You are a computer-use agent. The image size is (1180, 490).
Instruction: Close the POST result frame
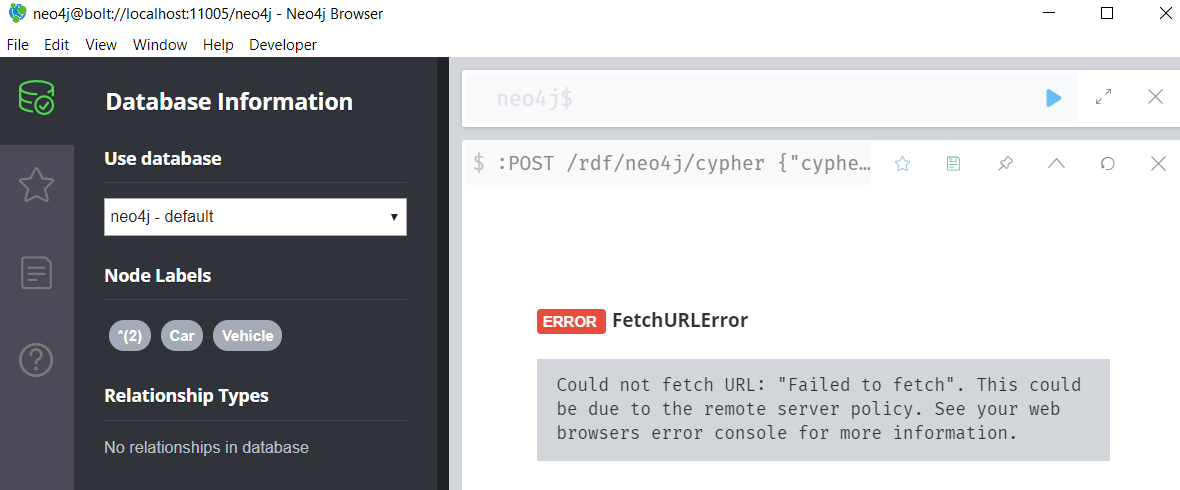tap(1158, 164)
